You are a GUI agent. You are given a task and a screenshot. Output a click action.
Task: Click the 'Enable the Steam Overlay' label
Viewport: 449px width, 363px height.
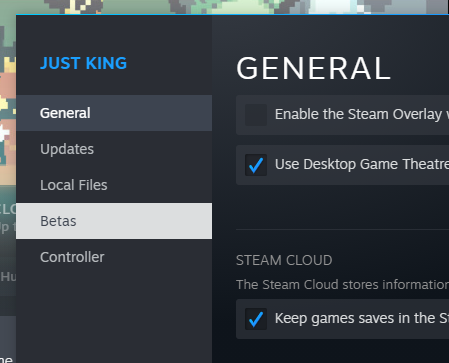(x=362, y=114)
